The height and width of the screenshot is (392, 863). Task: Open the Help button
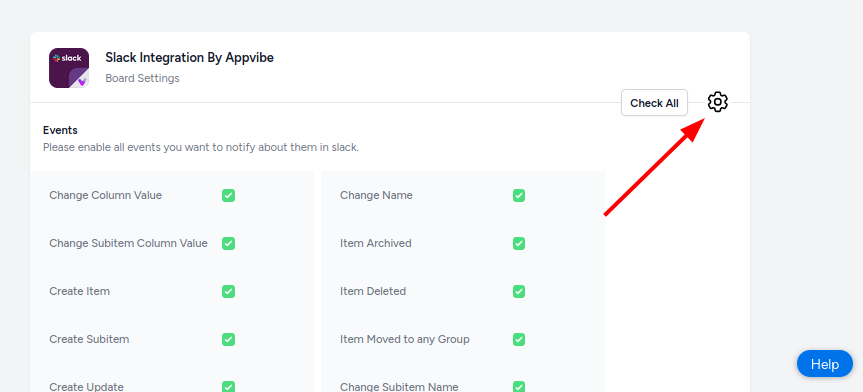coord(824,364)
